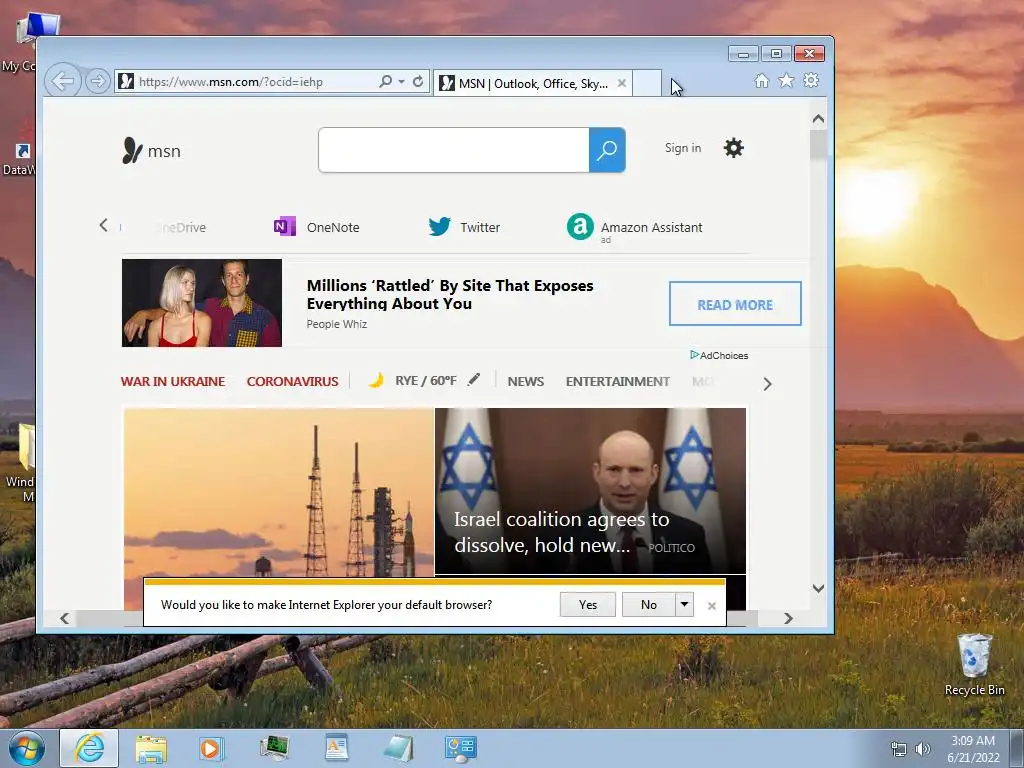Image resolution: width=1024 pixels, height=768 pixels.
Task: Show previous shortcuts with left chevron
Action: (104, 225)
